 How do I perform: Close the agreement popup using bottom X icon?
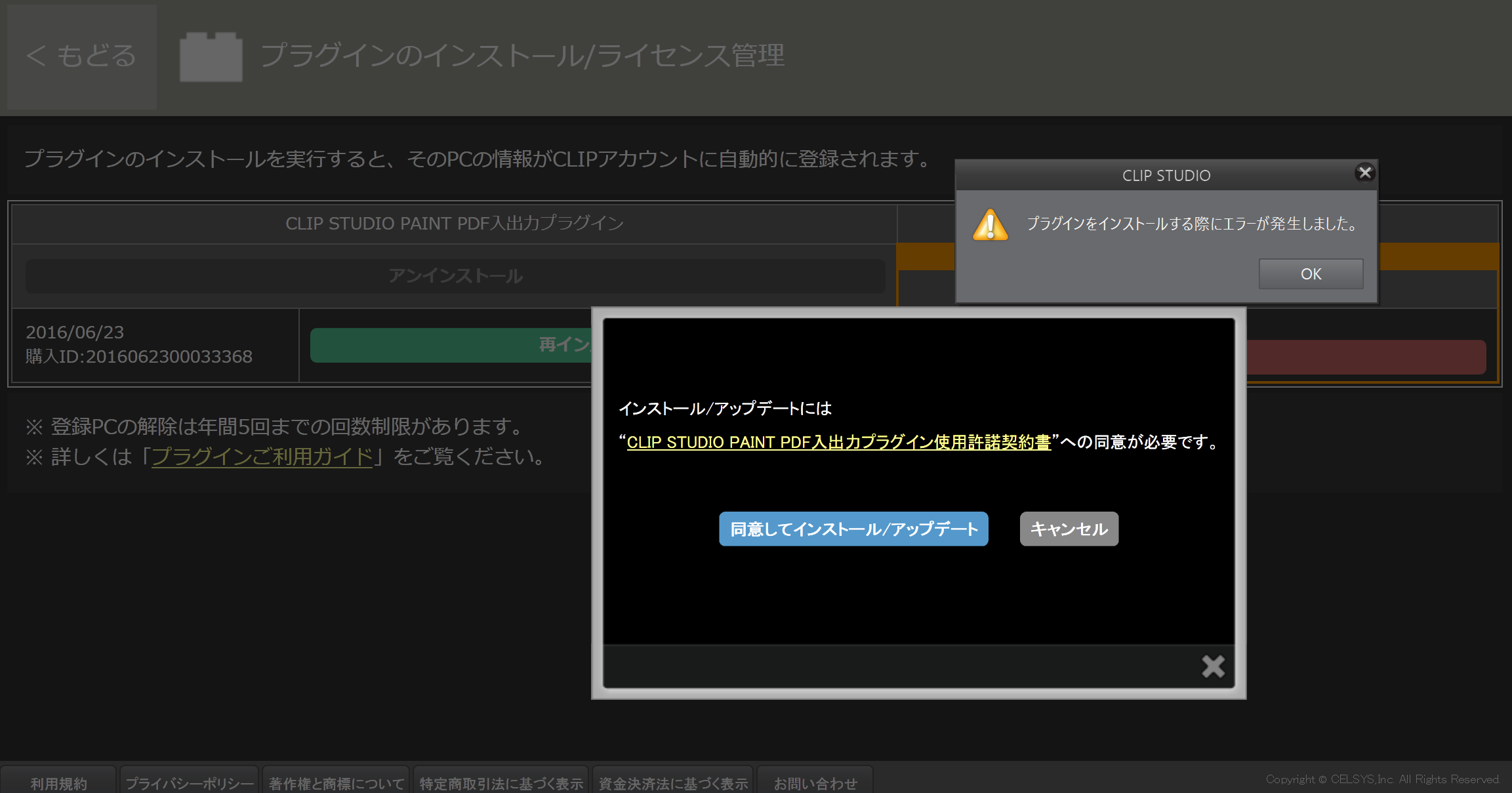(x=1213, y=666)
